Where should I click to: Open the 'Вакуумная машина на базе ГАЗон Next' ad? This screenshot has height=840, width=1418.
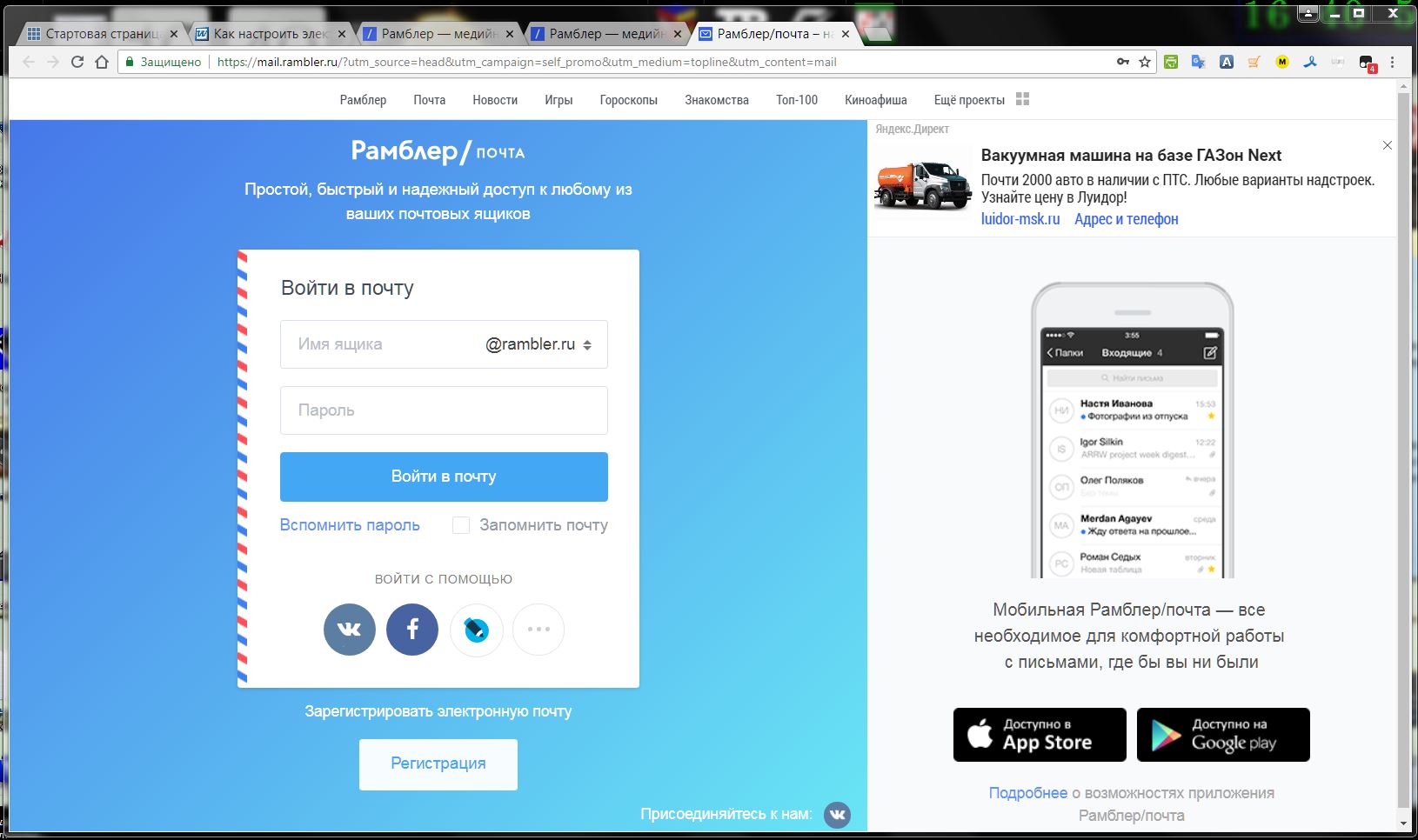[1131, 156]
